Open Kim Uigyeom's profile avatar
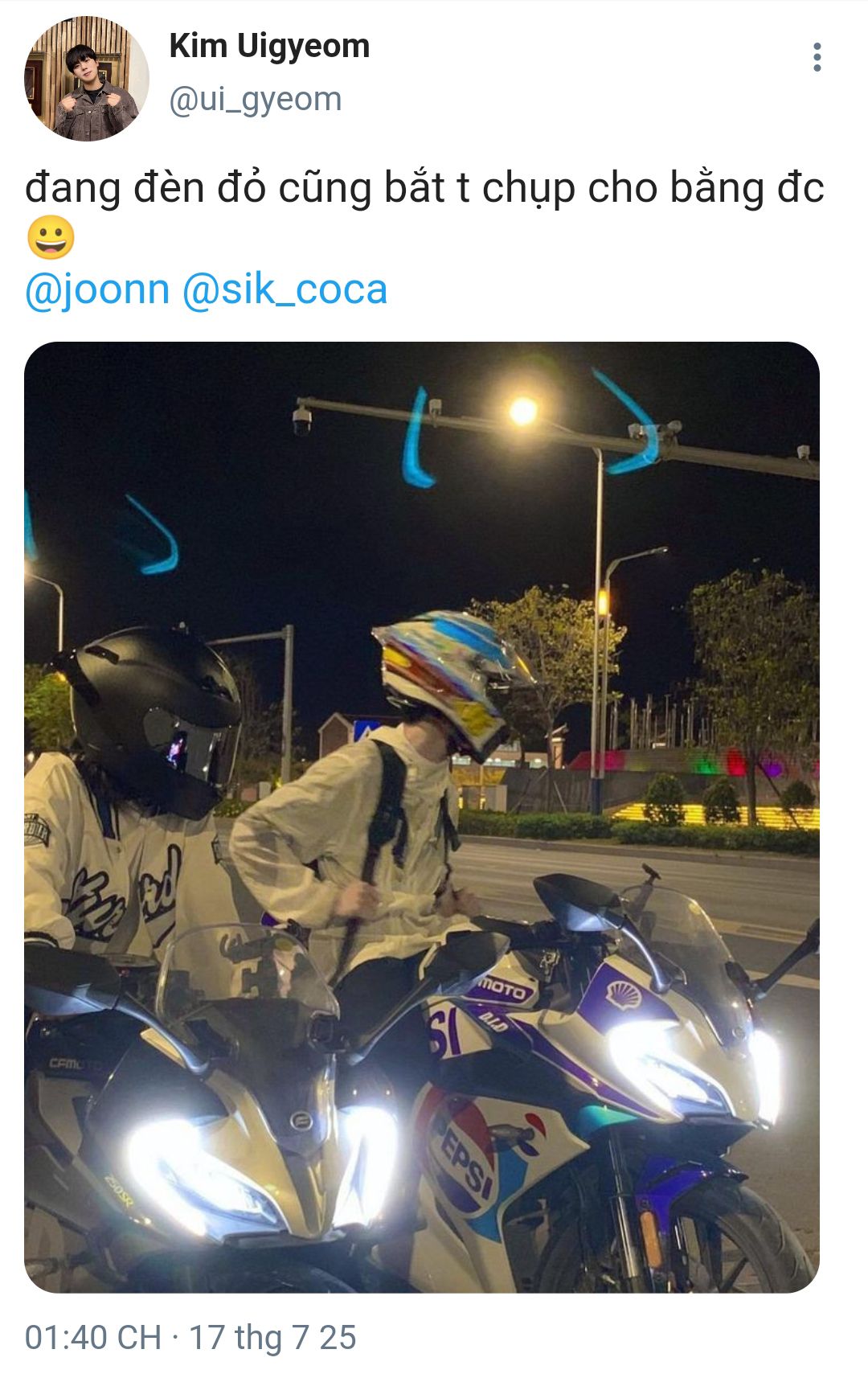This screenshot has height=1378, width=868. (x=87, y=78)
